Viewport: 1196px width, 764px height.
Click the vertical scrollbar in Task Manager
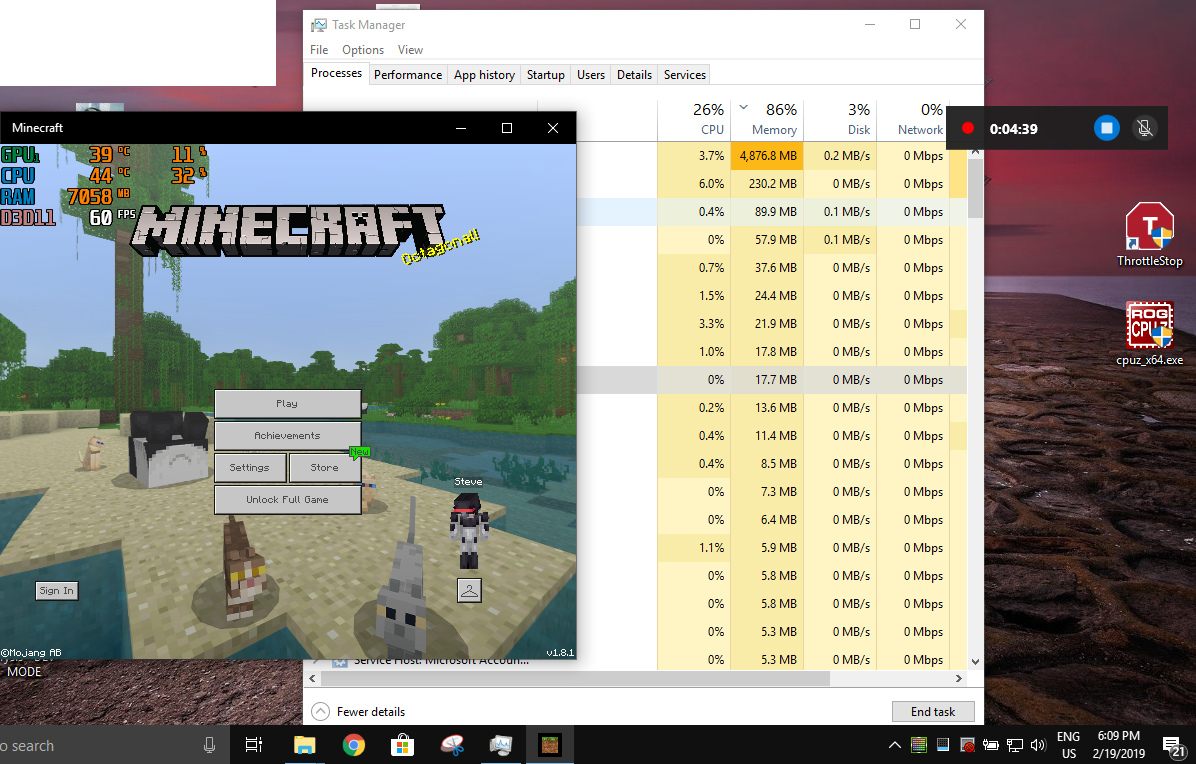[x=975, y=189]
